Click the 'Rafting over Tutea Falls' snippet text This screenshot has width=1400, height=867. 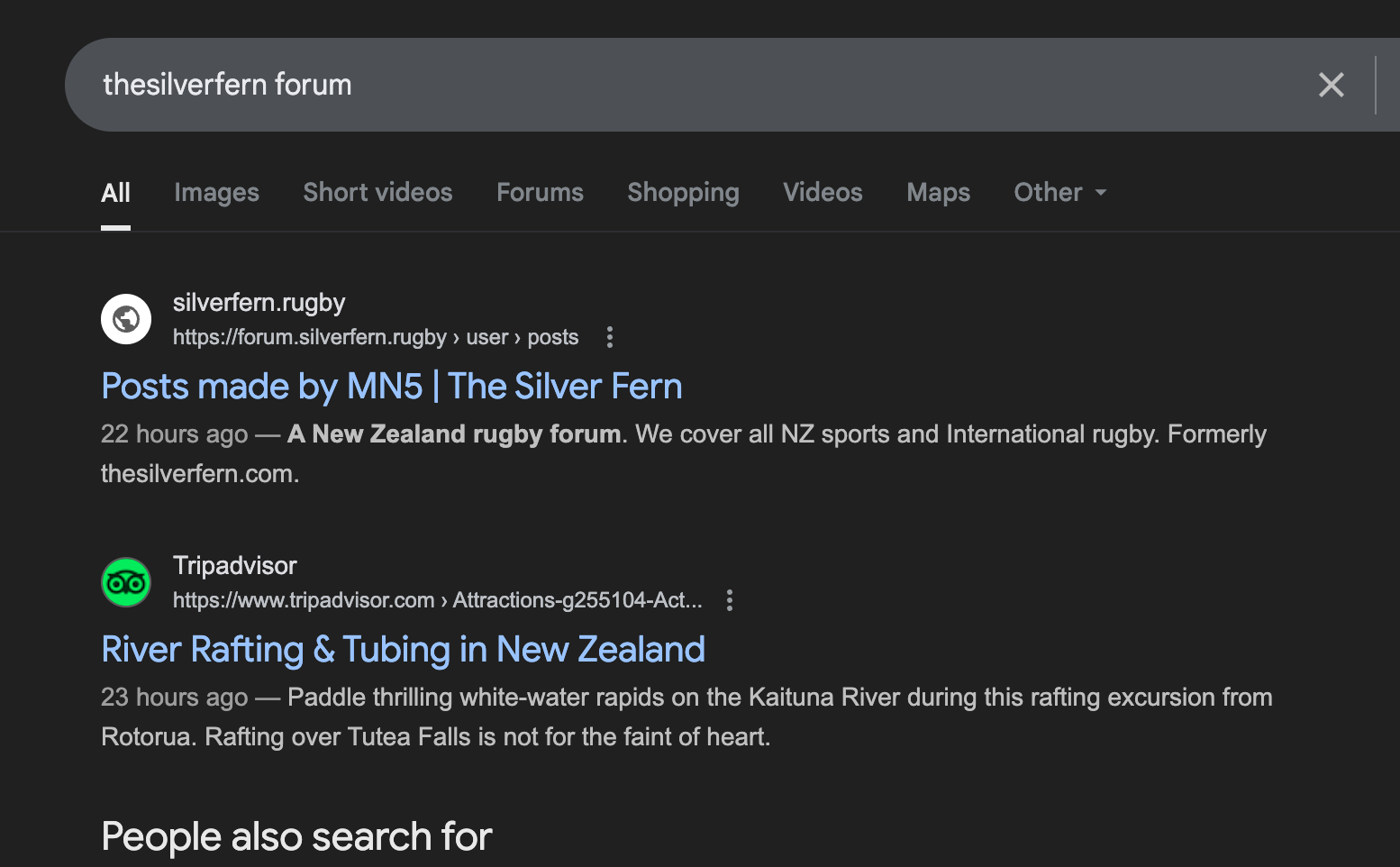tap(338, 737)
